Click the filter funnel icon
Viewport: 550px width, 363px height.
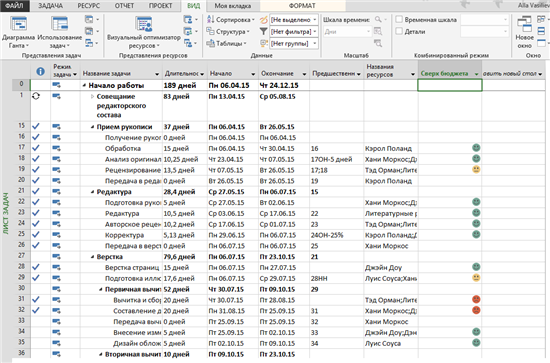pyautogui.click(x=263, y=32)
